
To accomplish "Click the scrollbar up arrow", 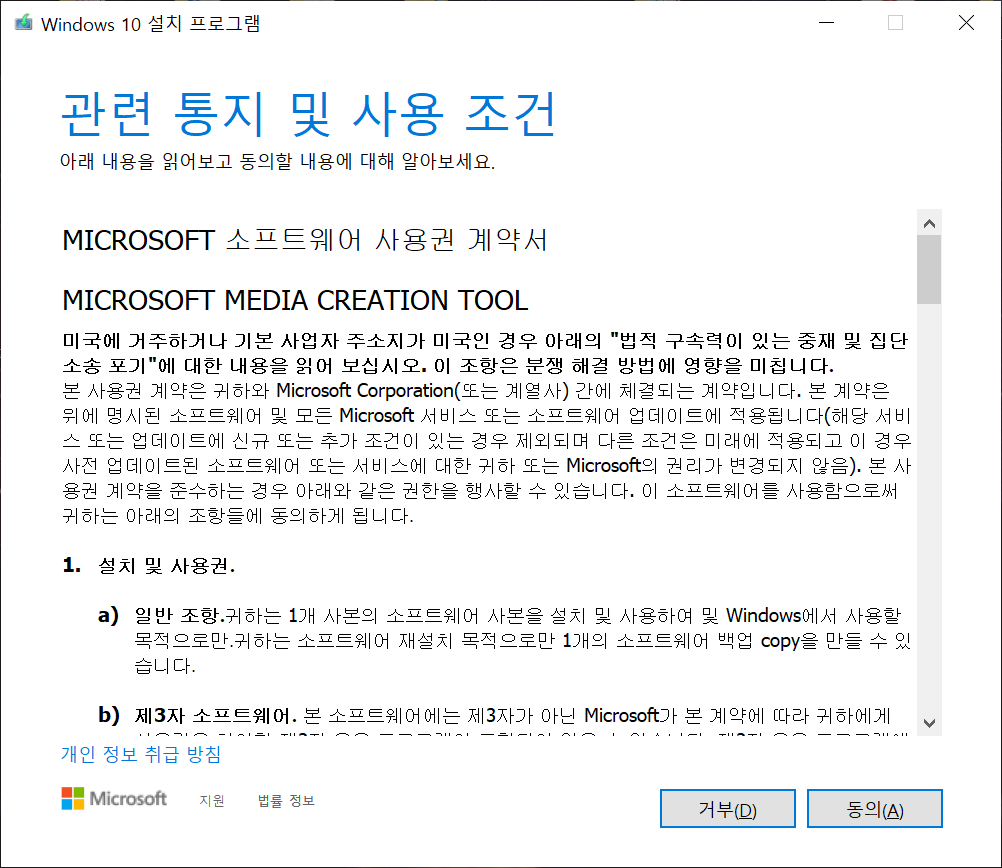I will 929,223.
